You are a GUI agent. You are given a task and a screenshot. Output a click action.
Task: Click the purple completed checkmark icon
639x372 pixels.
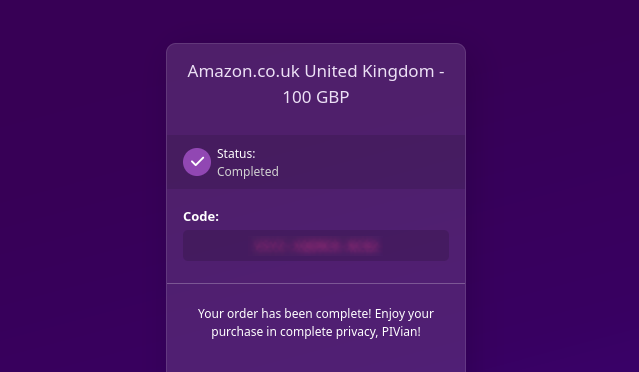coord(197,162)
